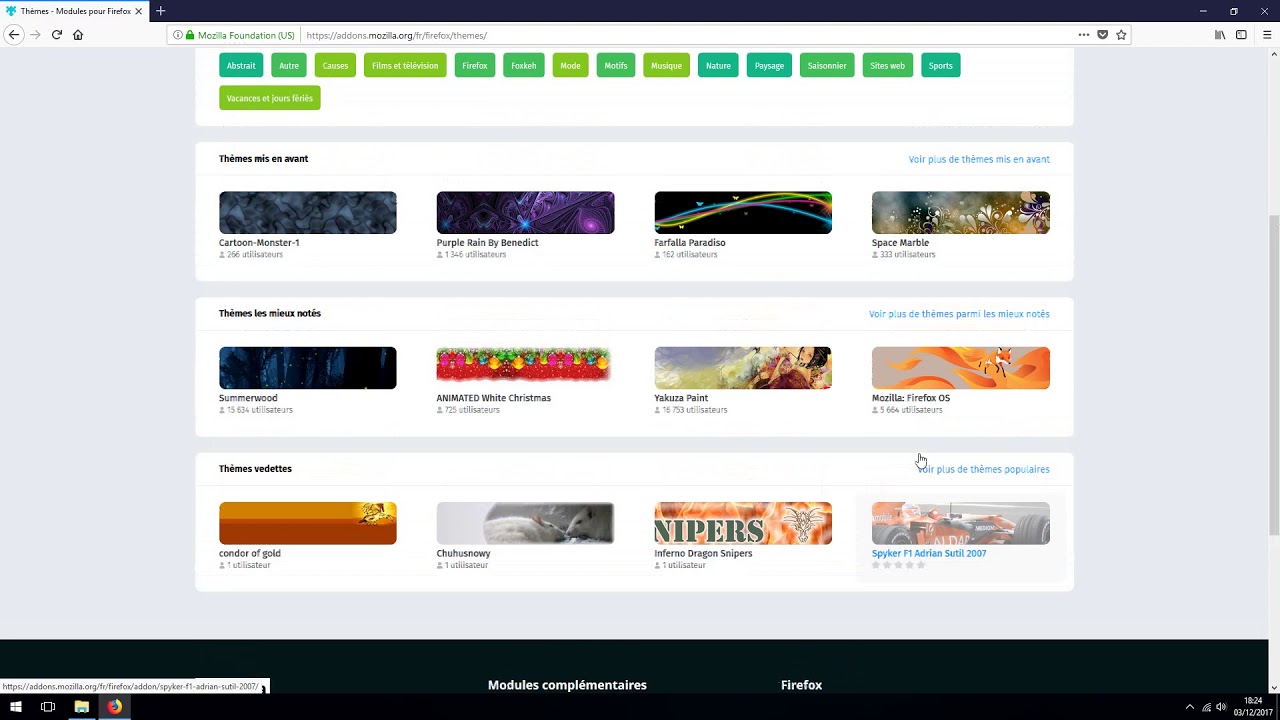This screenshot has width=1280, height=720.
Task: Filter by Musique category
Action: tap(666, 66)
